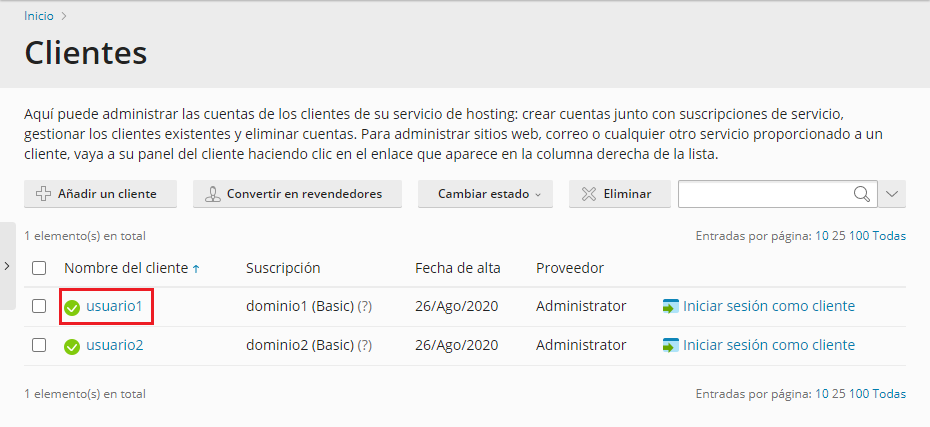Click Convertir en revendedores button
This screenshot has width=930, height=427.
point(297,194)
